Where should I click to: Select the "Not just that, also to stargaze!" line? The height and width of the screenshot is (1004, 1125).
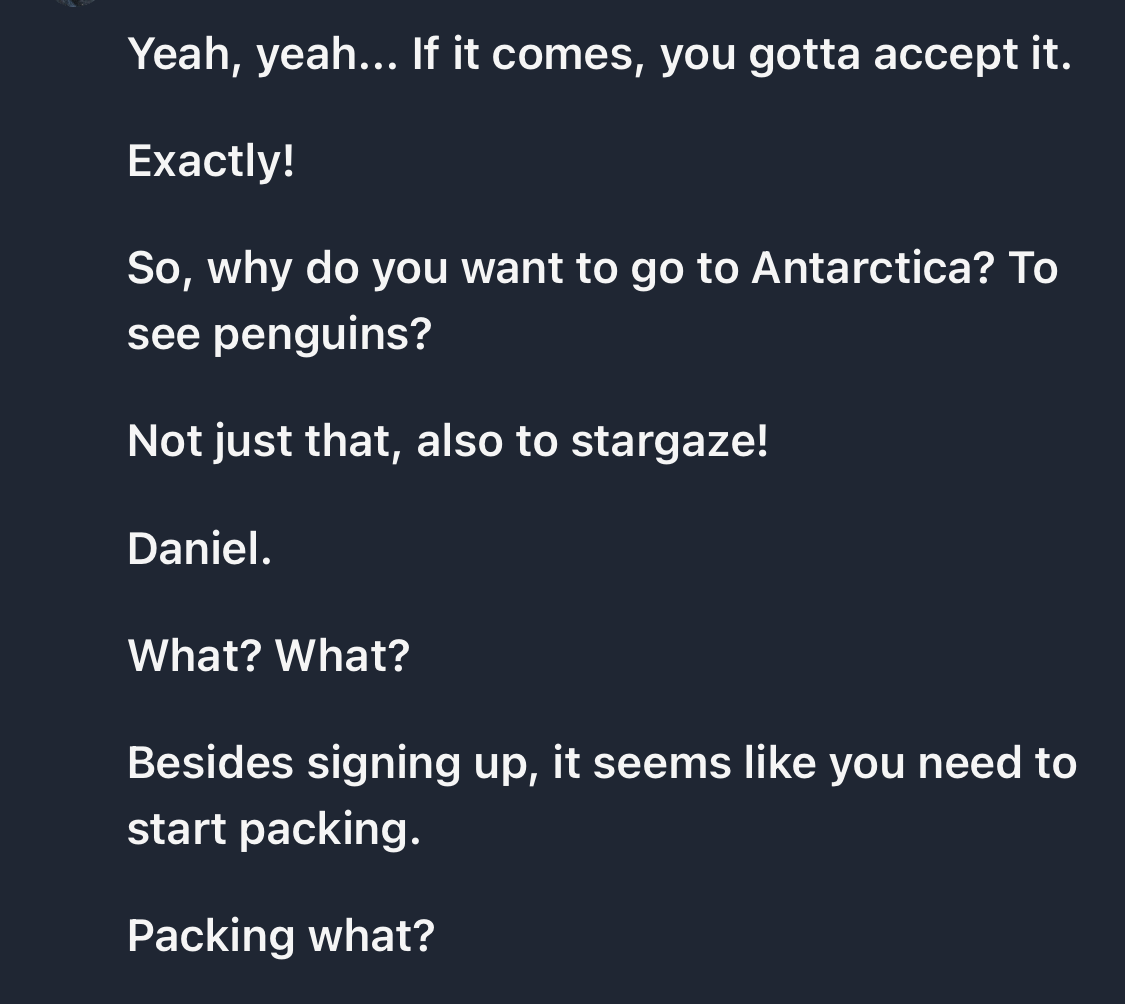[x=448, y=441]
